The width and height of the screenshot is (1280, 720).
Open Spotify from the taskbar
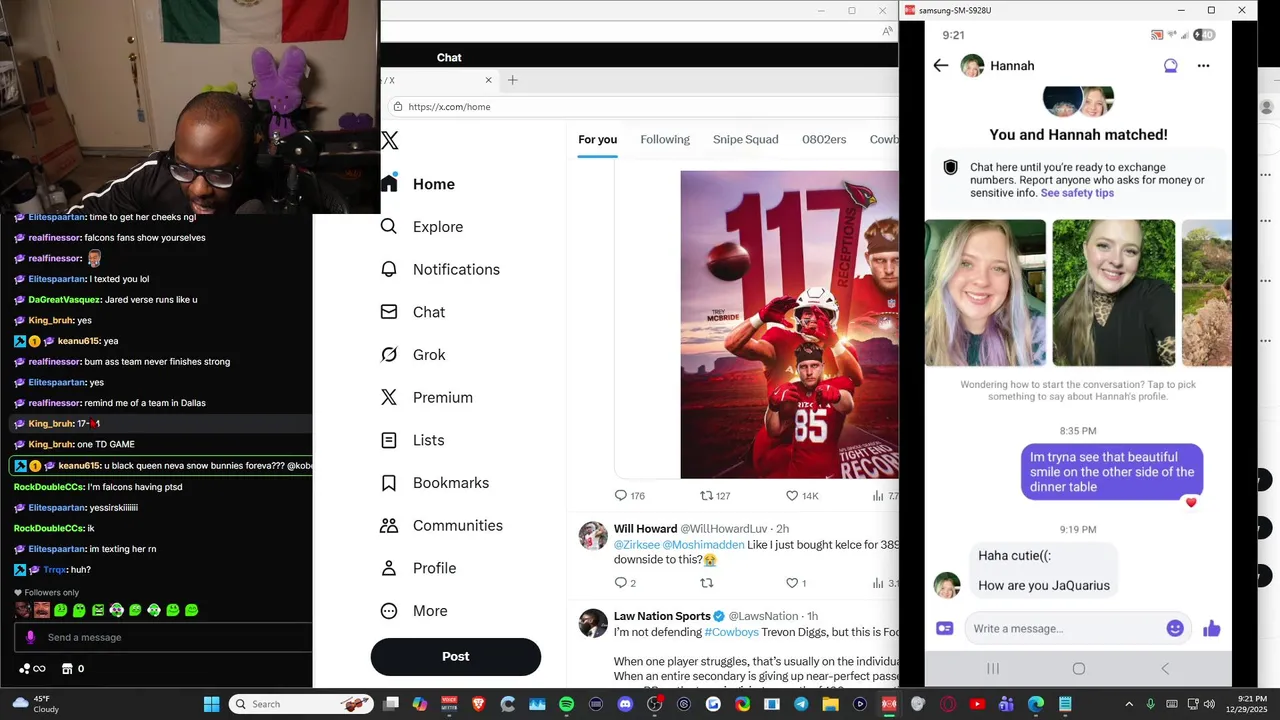coord(567,704)
